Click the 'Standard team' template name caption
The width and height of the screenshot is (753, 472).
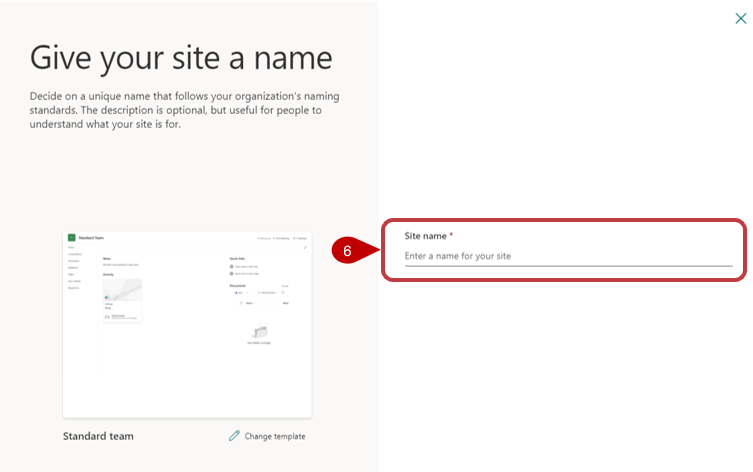(98, 436)
